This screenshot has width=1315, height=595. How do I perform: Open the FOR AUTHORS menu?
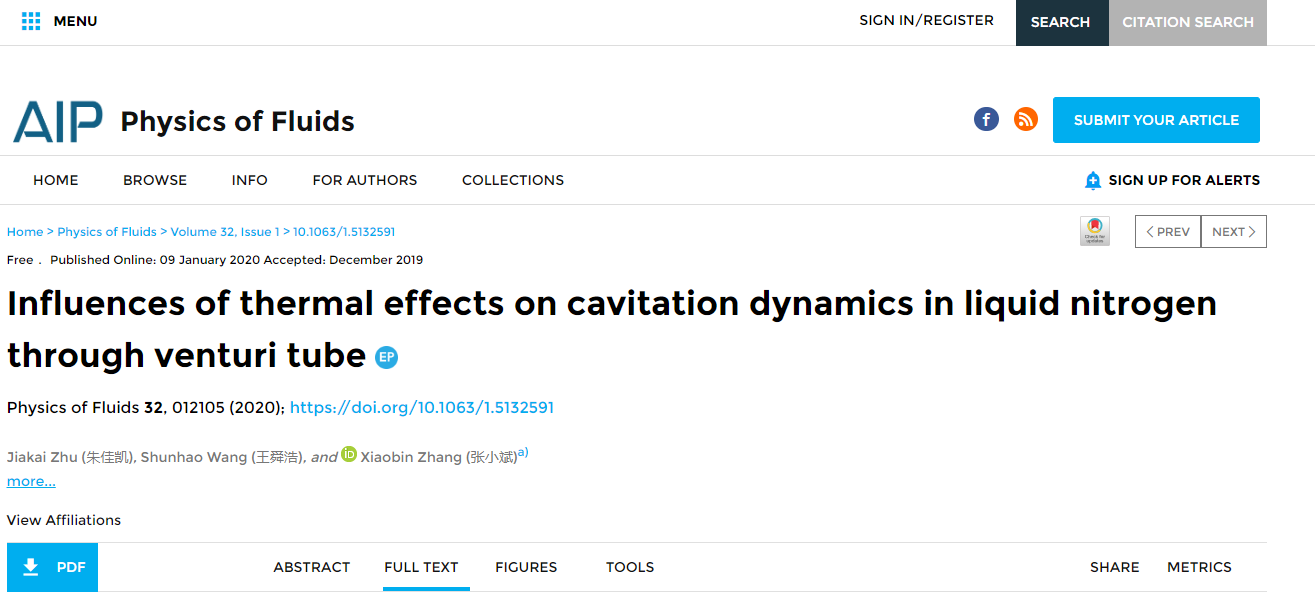point(365,180)
